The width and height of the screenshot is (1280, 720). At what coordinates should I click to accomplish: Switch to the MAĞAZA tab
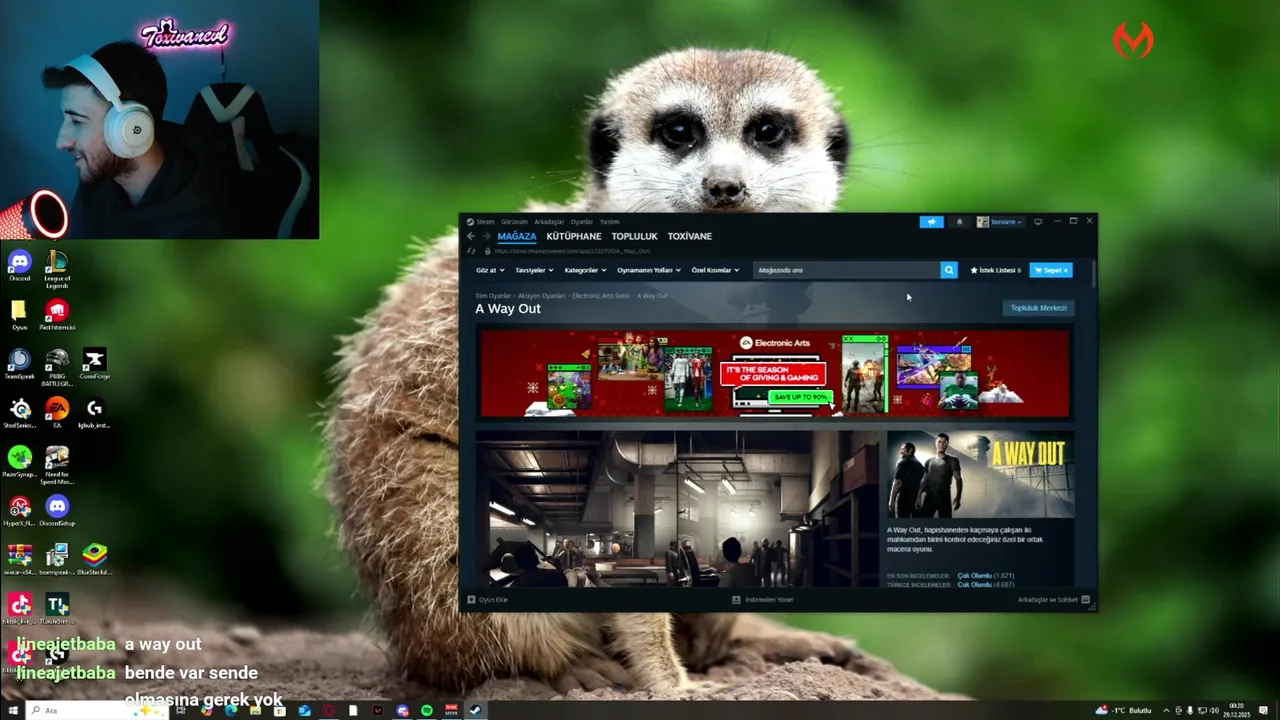[517, 236]
